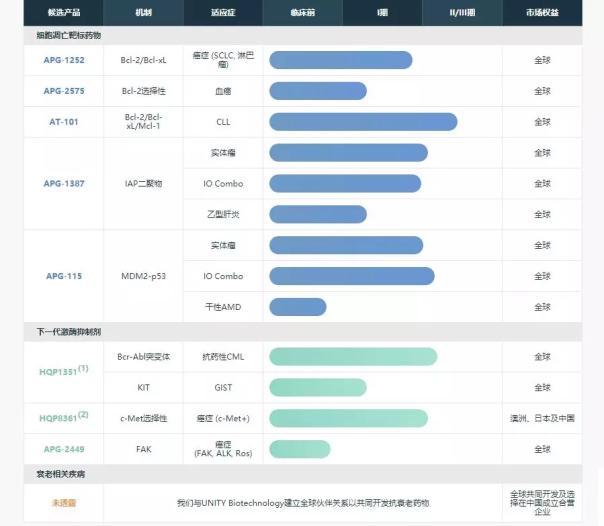Click the 细胞凋亡靶标药物 section heading
This screenshot has width=604, height=526.
(x=69, y=35)
